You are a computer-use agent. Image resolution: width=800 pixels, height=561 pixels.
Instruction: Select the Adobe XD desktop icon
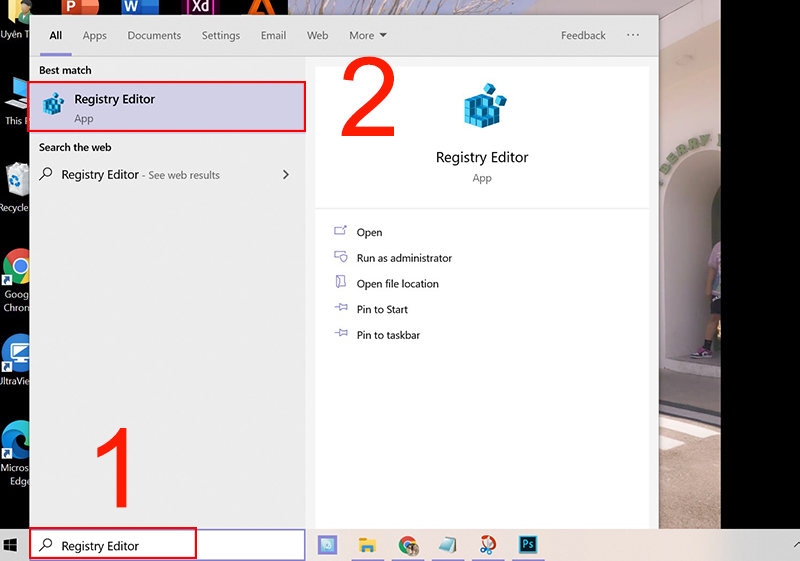[200, 7]
